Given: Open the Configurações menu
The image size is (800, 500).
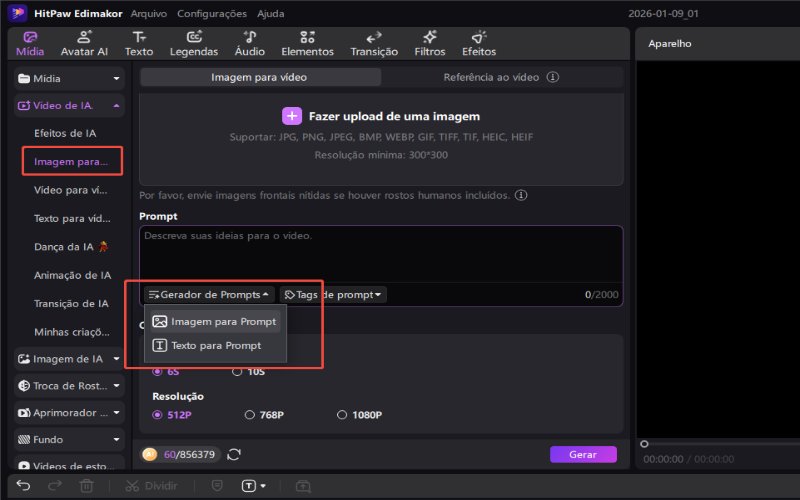Looking at the screenshot, I should (x=212, y=14).
